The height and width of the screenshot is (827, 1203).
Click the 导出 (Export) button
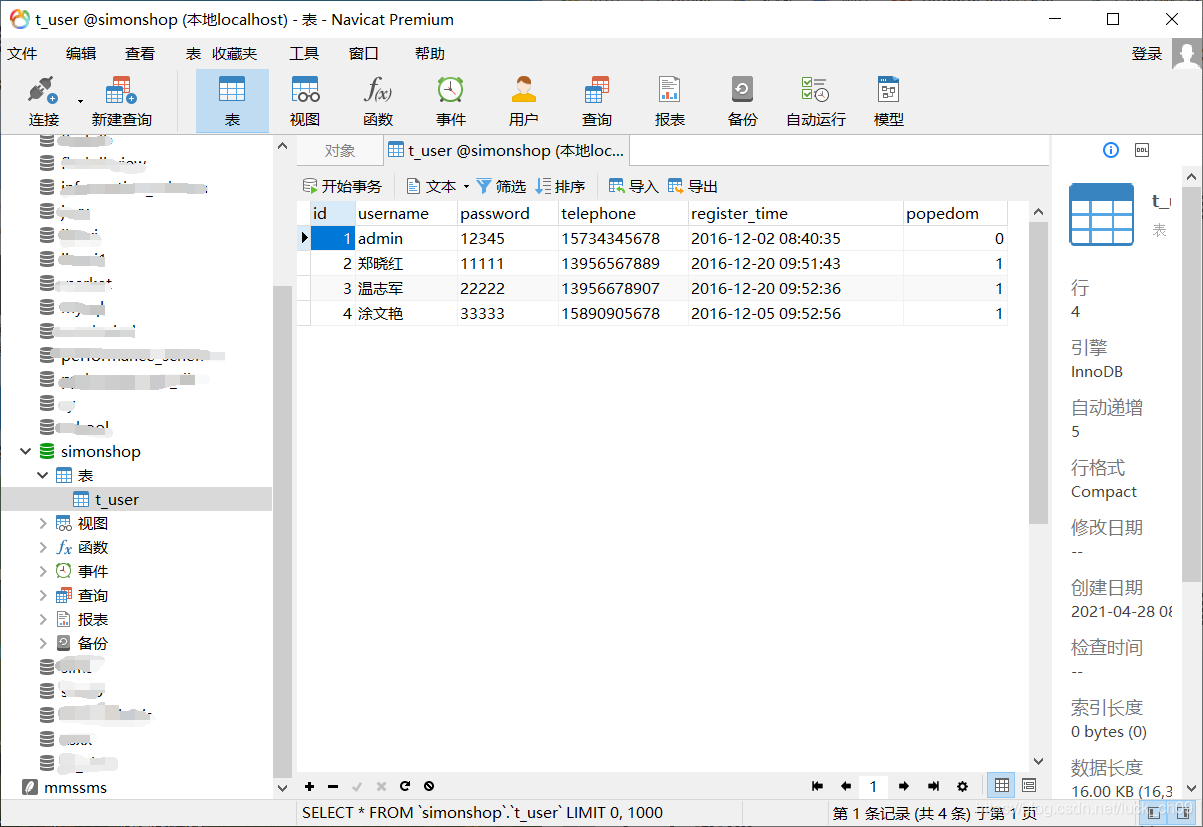tap(693, 186)
